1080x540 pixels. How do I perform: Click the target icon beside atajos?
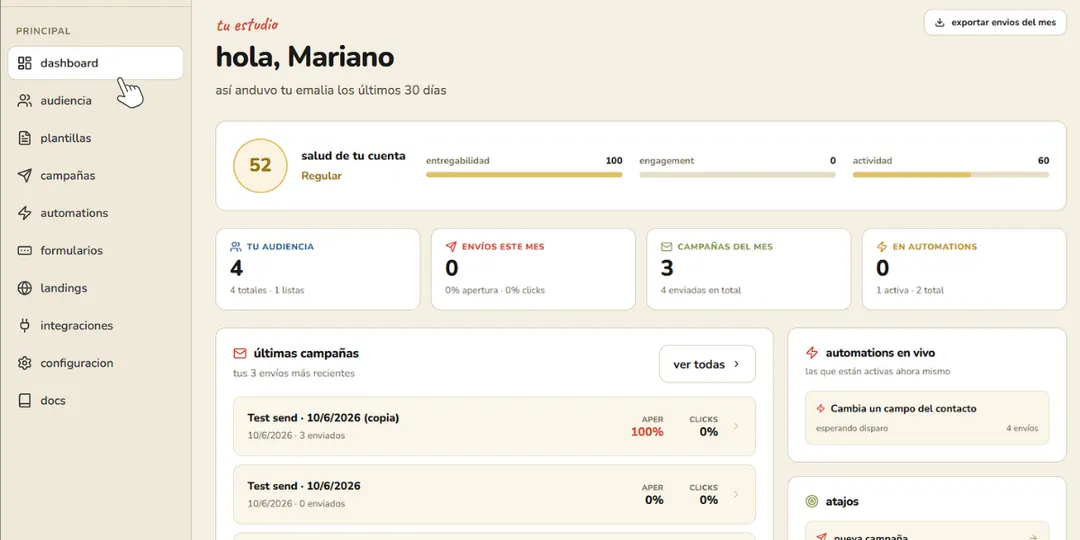pos(812,501)
